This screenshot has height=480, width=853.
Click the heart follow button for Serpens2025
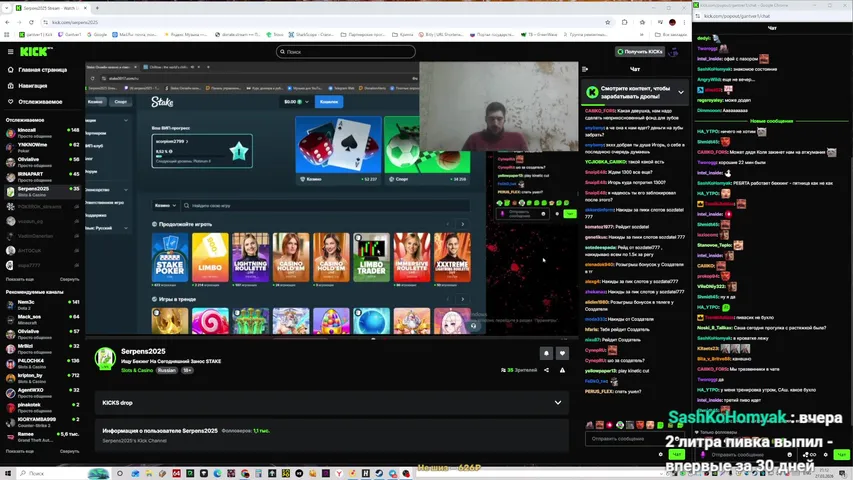click(x=562, y=353)
